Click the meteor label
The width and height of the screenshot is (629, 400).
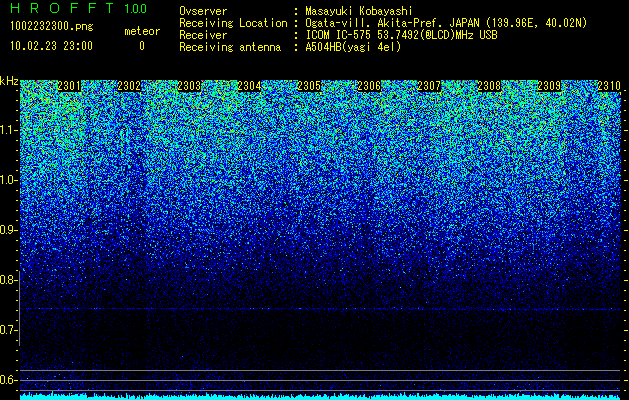pyautogui.click(x=142, y=31)
